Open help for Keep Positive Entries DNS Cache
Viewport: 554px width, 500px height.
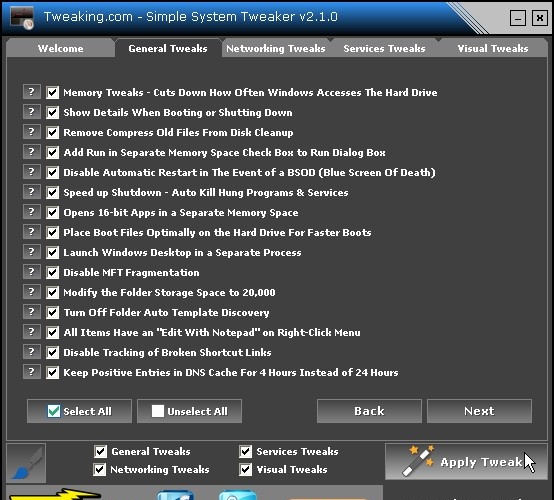pos(31,372)
